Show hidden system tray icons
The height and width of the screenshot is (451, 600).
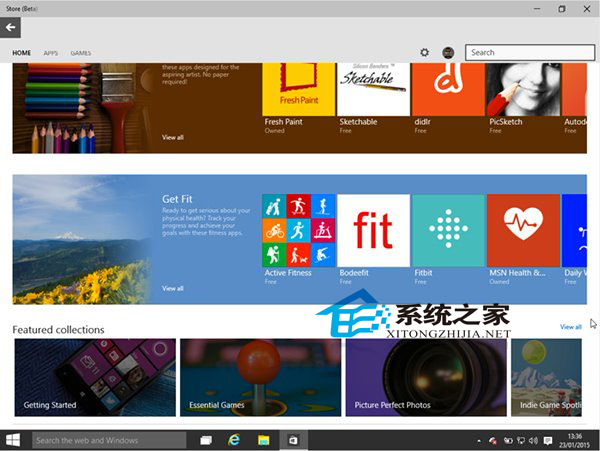[479, 441]
